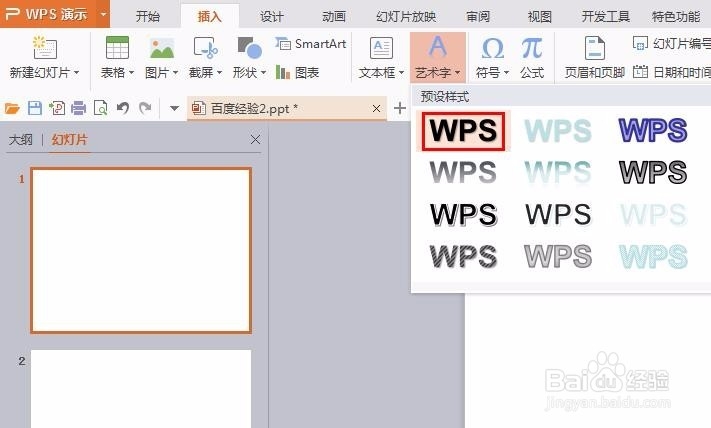Viewport: 711px width, 428px height.
Task: Open the 设计 ribbon tab
Action: tap(272, 17)
